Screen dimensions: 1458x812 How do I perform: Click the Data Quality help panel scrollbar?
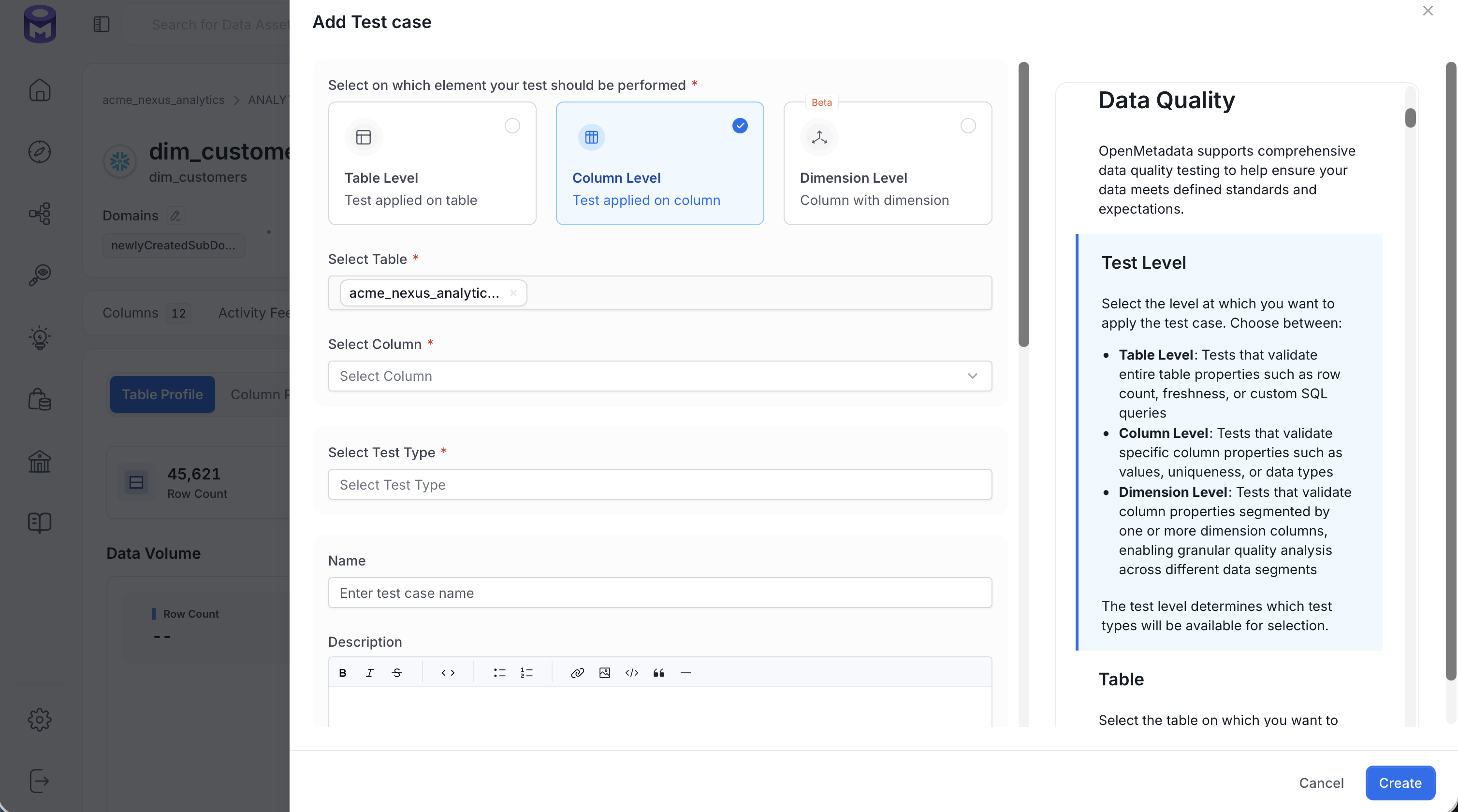(1411, 118)
